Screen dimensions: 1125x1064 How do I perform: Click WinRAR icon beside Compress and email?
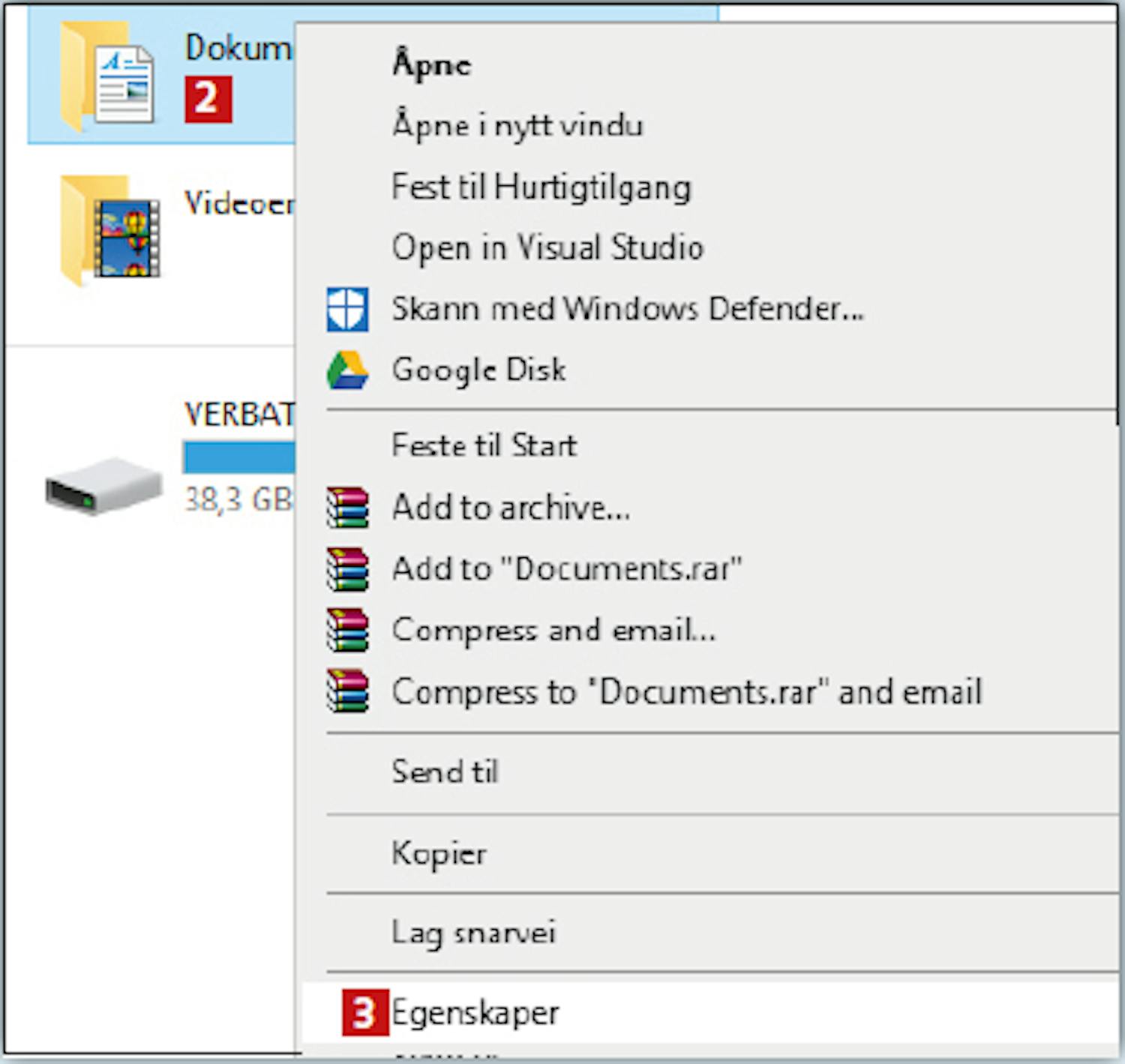pos(347,631)
